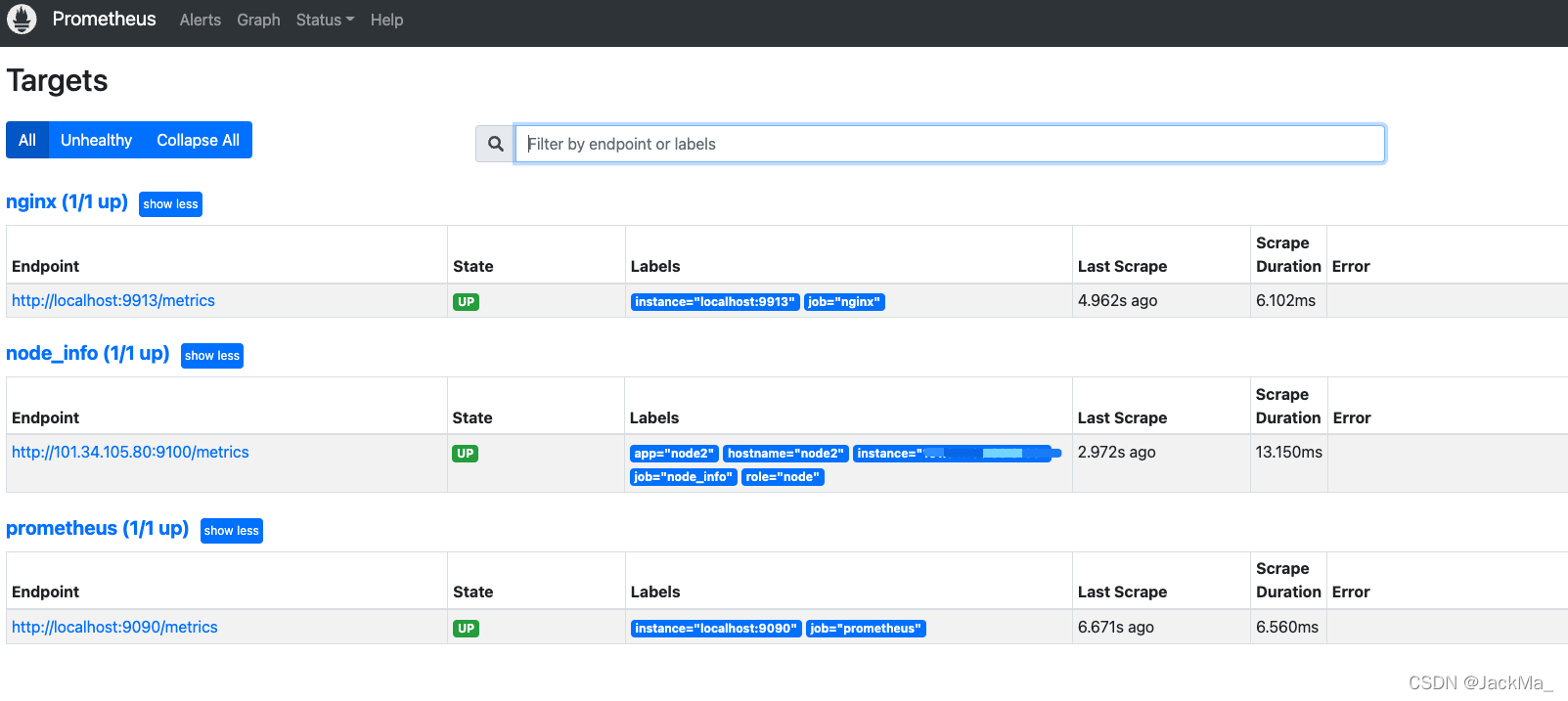The height and width of the screenshot is (701, 1568).
Task: Open the localhost:9090 metrics endpoint link
Action: [x=114, y=627]
